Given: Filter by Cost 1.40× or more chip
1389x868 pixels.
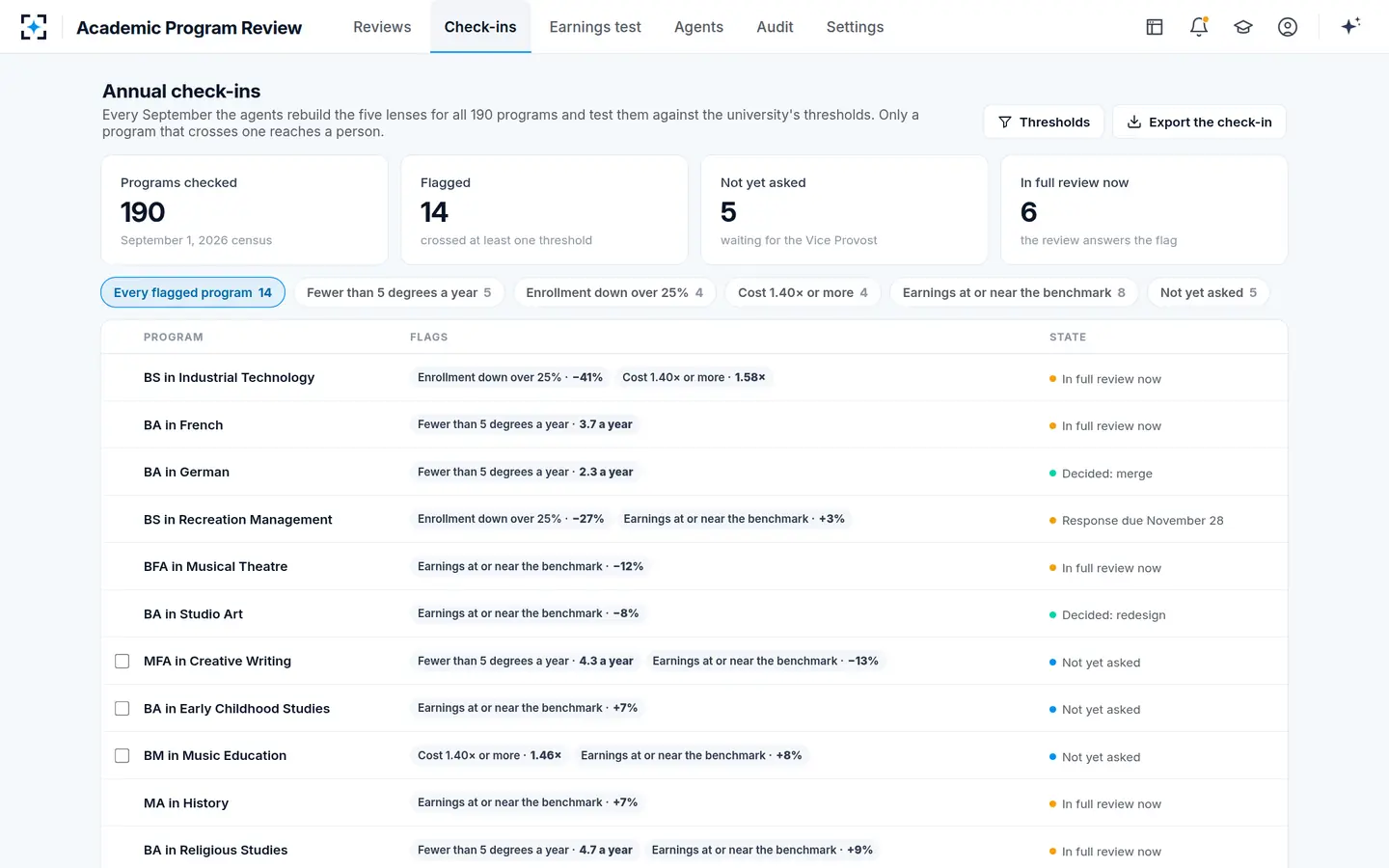Looking at the screenshot, I should 803,292.
